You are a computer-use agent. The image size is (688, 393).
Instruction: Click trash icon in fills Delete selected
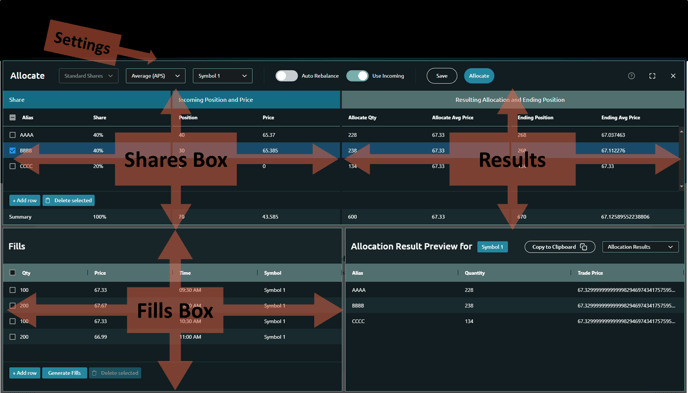click(94, 373)
